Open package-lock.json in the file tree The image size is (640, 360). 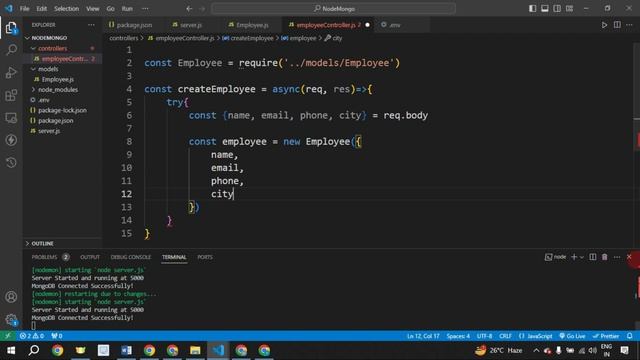pos(62,110)
